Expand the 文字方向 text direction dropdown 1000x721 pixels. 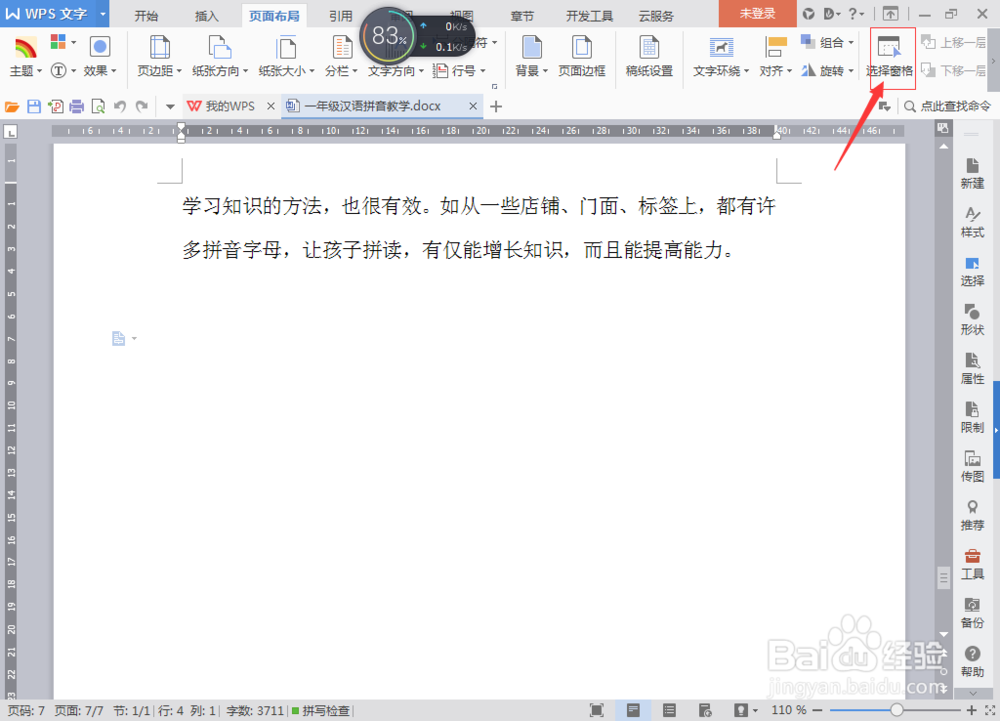pos(421,71)
